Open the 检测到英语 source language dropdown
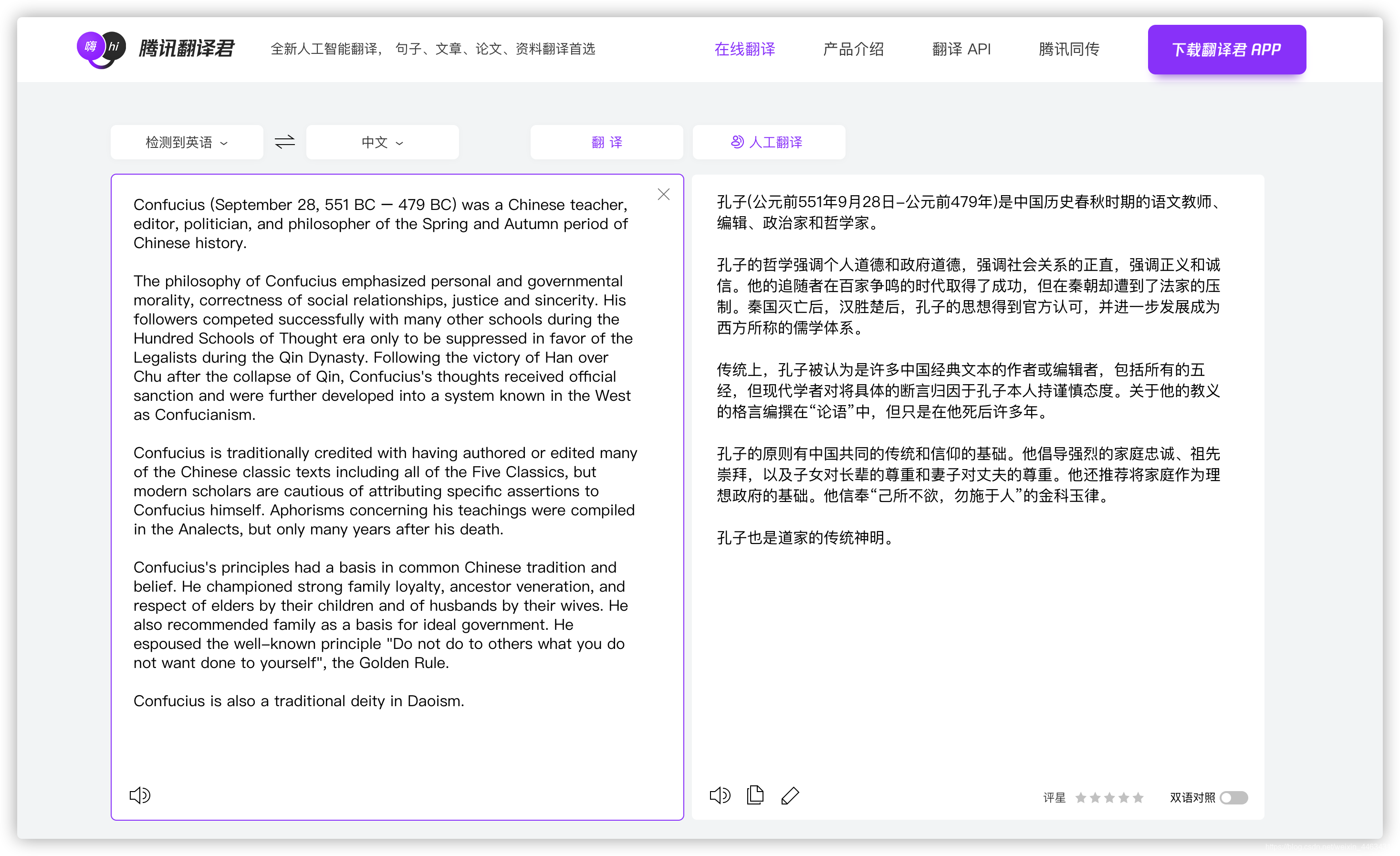This screenshot has width=1400, height=856. coord(187,142)
